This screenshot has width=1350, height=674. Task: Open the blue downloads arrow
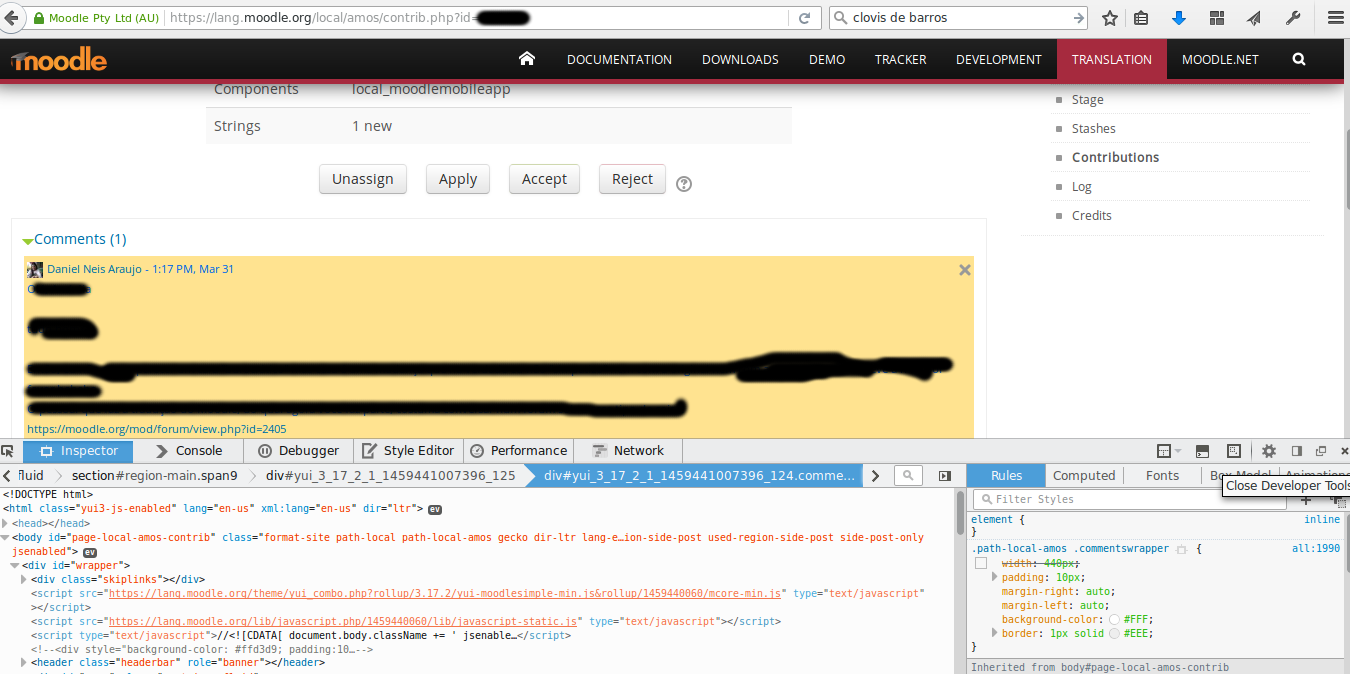(x=1179, y=18)
